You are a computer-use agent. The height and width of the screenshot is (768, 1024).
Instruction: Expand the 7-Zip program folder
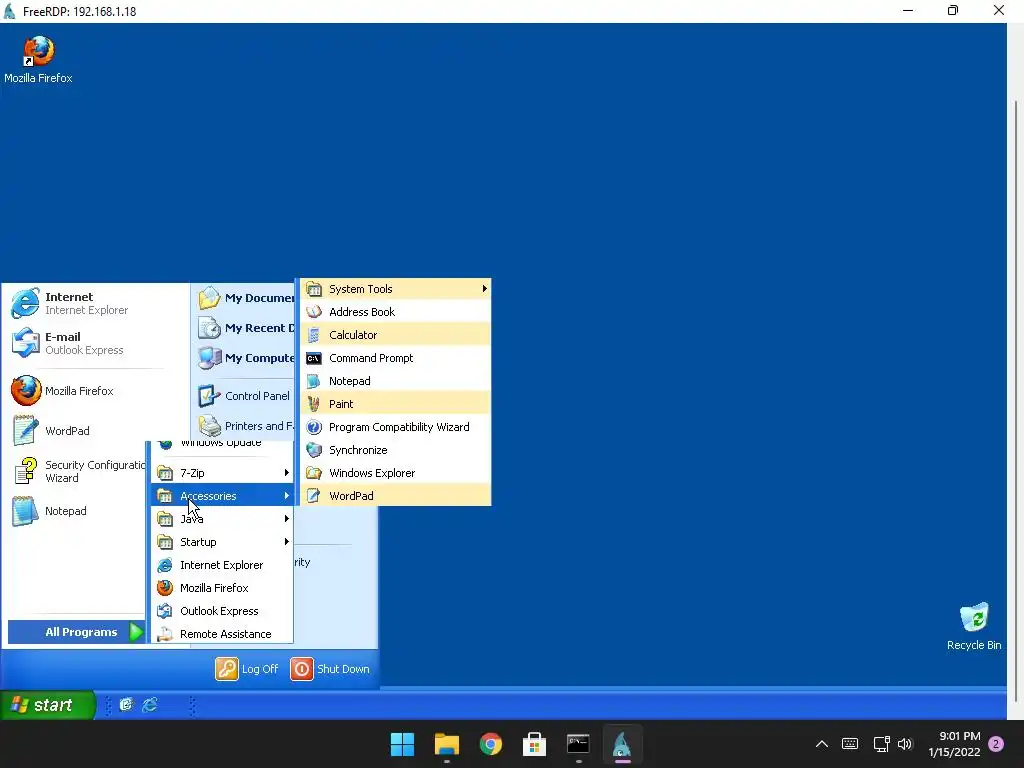tap(223, 473)
